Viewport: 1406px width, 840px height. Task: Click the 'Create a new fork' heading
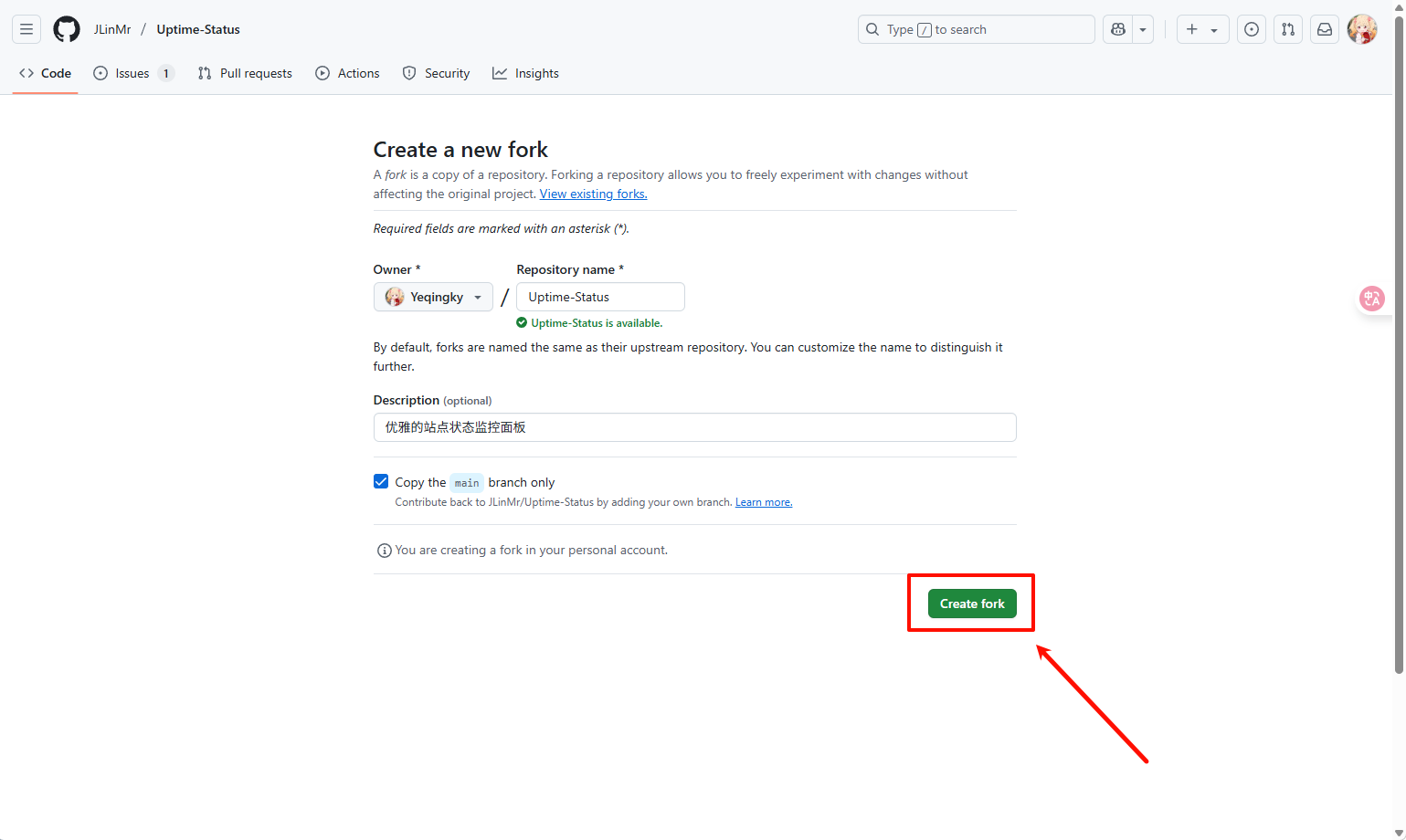click(460, 150)
